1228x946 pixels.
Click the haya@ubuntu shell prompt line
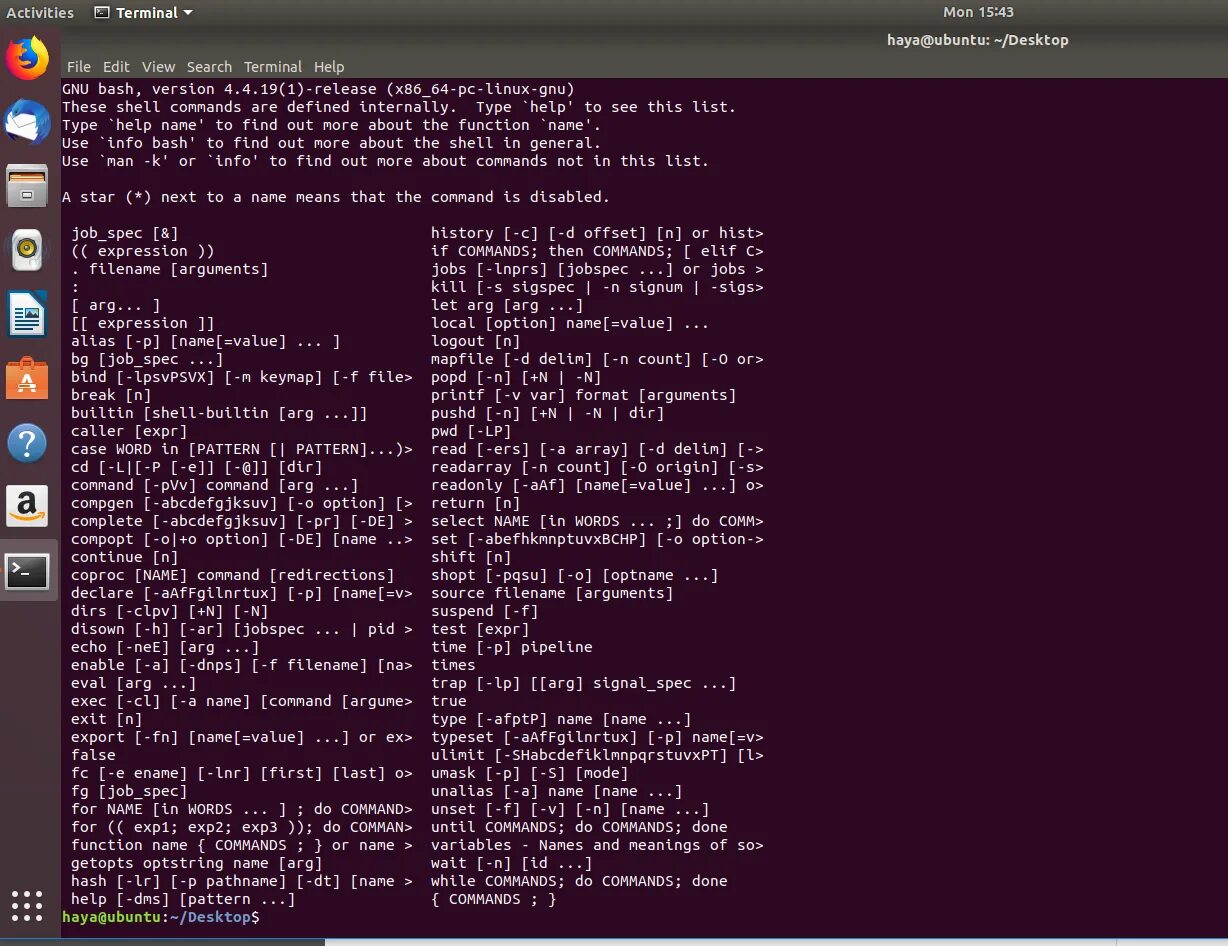(x=160, y=917)
